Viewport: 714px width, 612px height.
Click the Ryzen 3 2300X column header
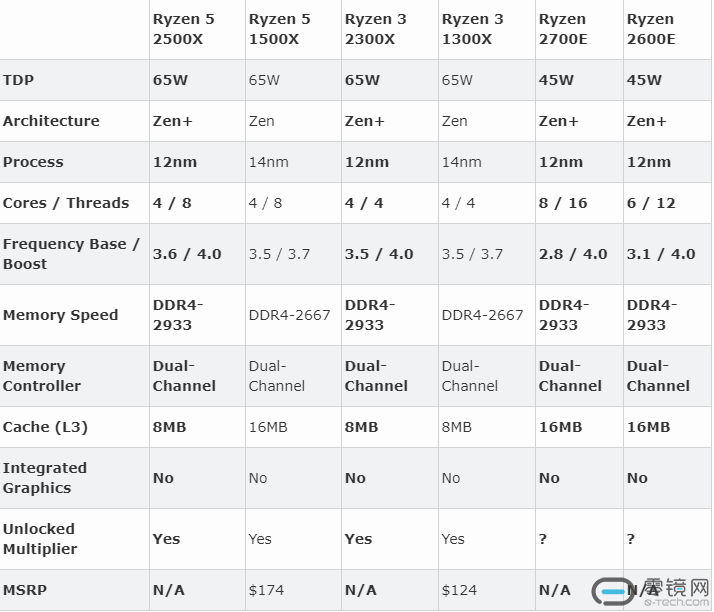point(375,29)
